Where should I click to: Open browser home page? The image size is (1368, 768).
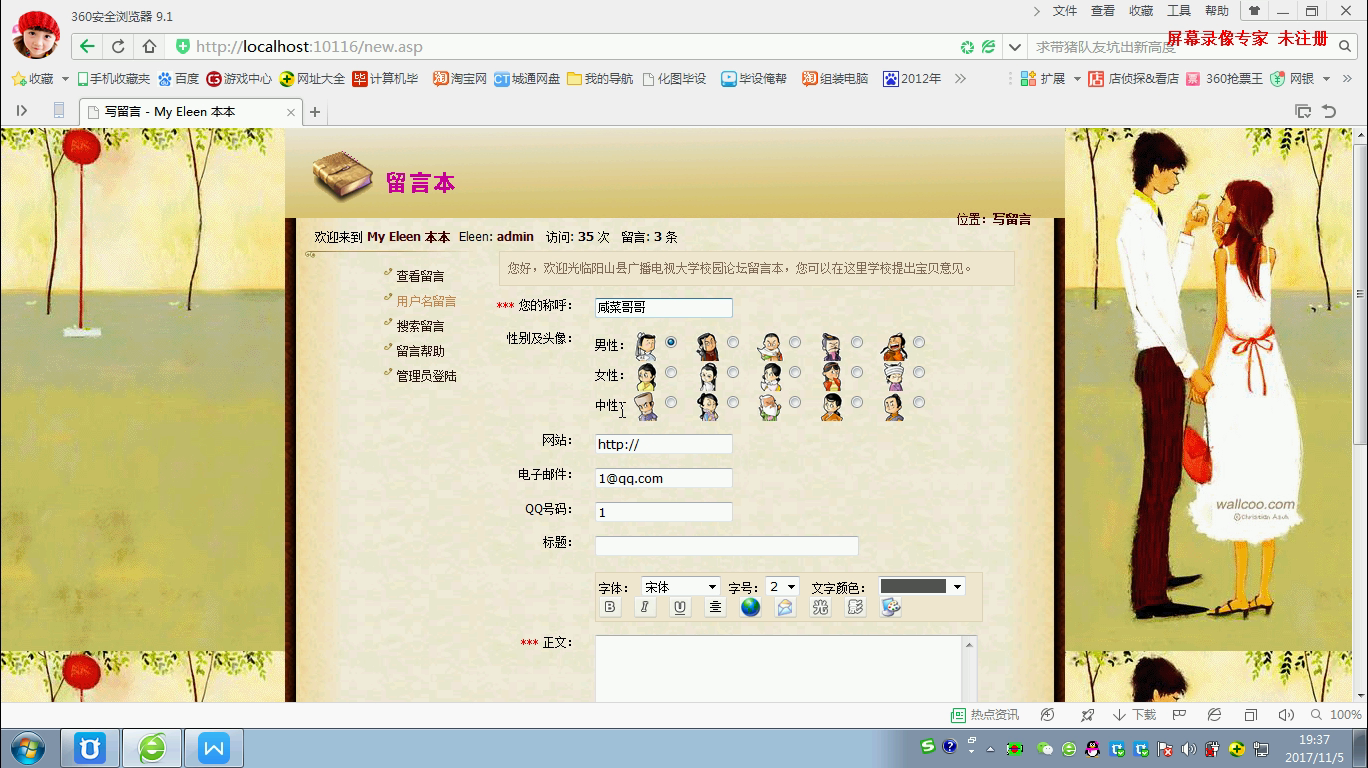149,47
